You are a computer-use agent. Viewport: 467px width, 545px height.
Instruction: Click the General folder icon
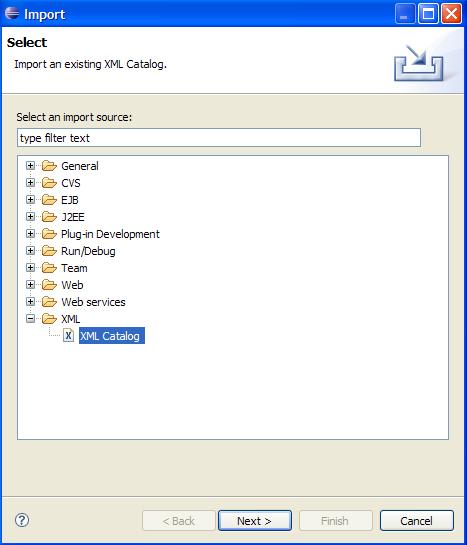(49, 166)
